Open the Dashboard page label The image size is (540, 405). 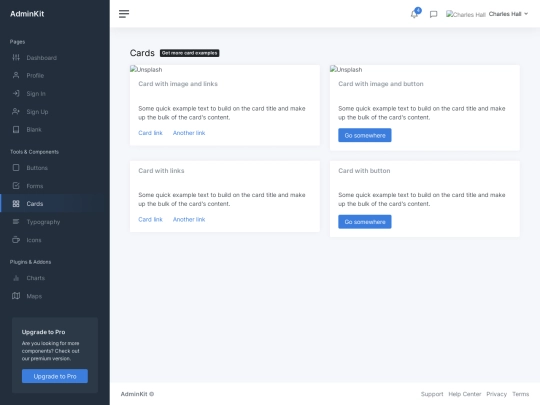click(42, 58)
